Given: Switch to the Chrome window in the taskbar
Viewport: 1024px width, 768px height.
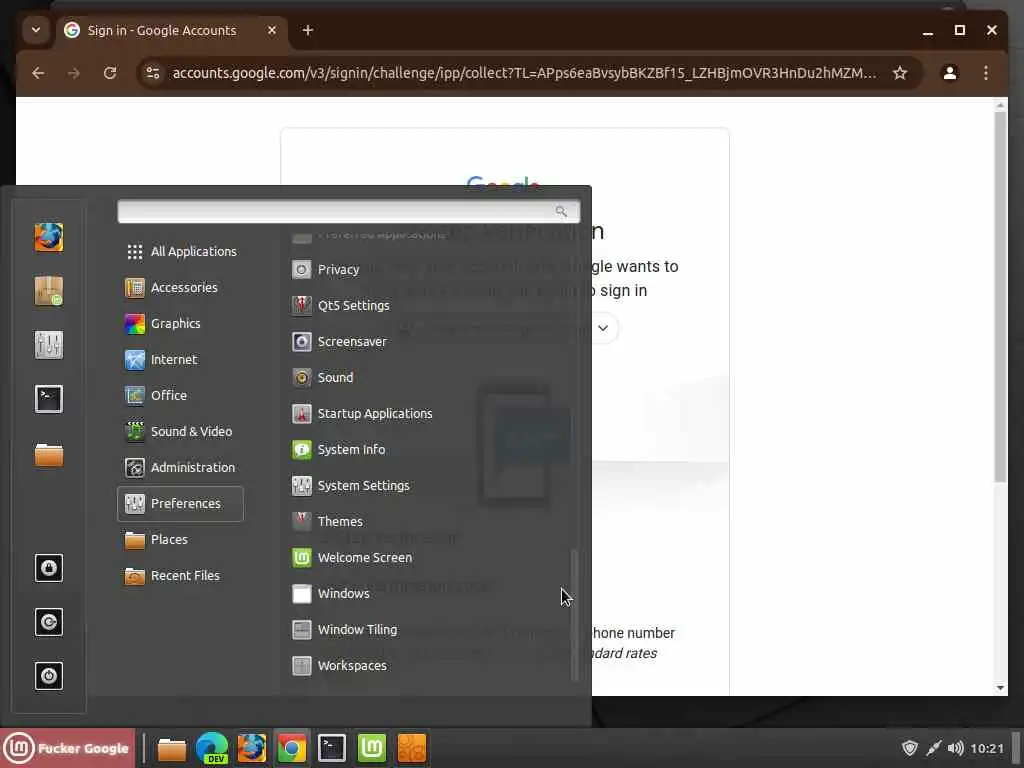Looking at the screenshot, I should pyautogui.click(x=292, y=748).
